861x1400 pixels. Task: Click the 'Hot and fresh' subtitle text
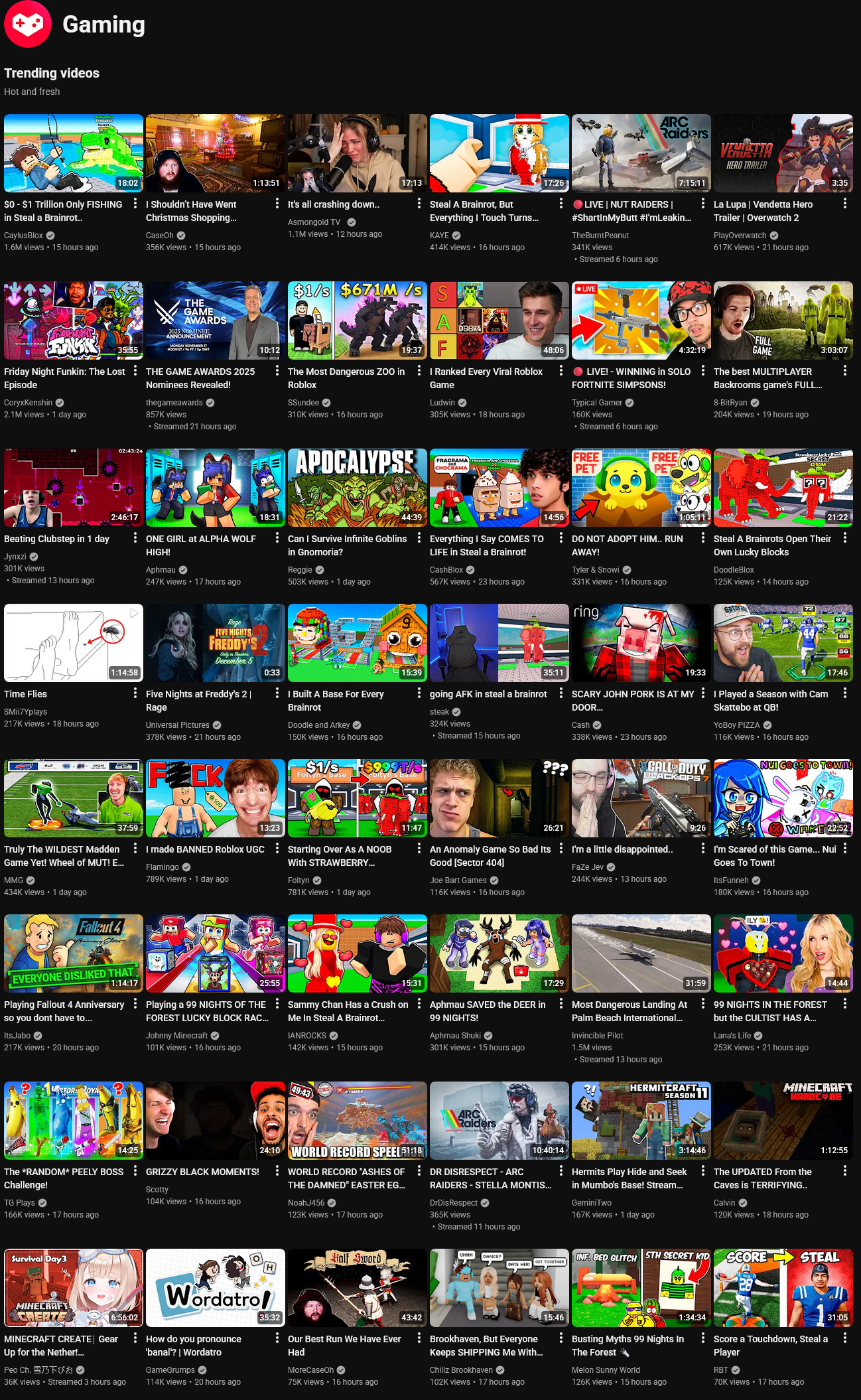(32, 92)
